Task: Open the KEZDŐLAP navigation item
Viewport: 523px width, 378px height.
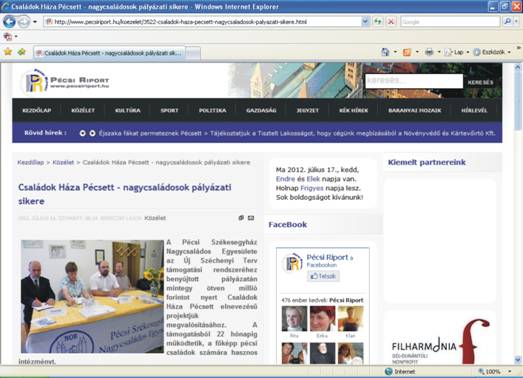Action: (x=37, y=110)
